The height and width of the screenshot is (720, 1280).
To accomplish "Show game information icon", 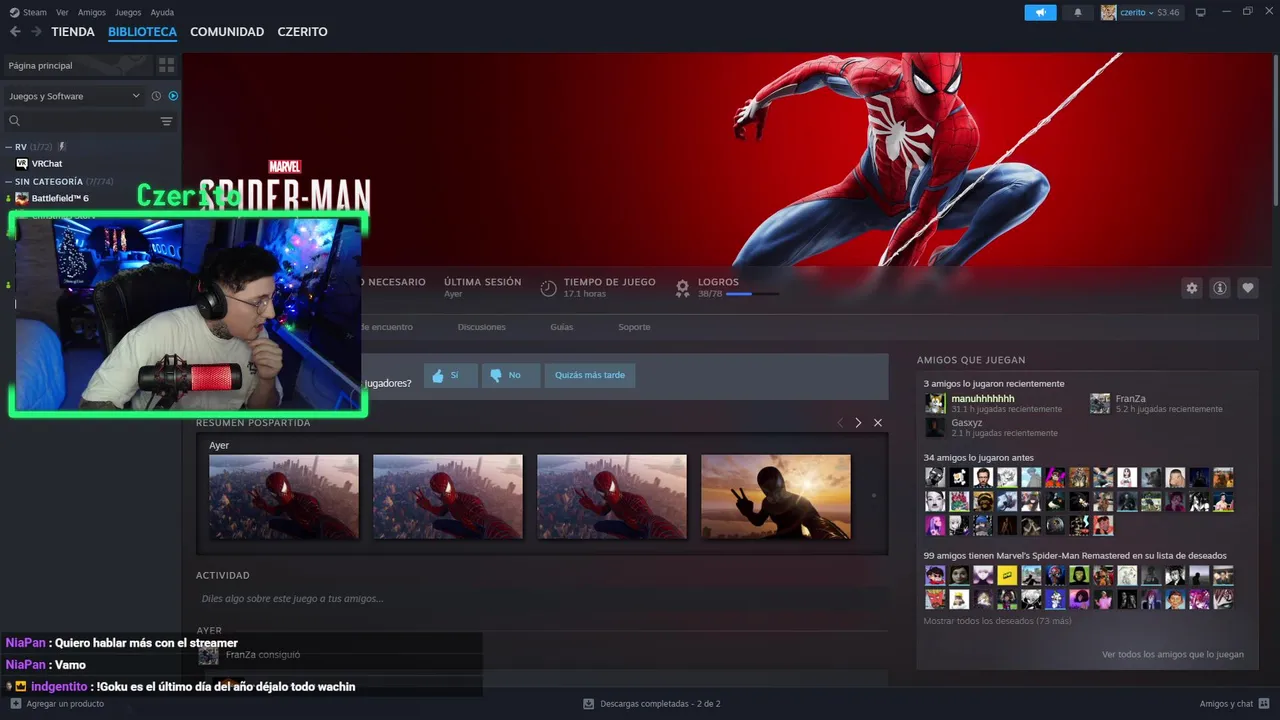I will (1220, 288).
